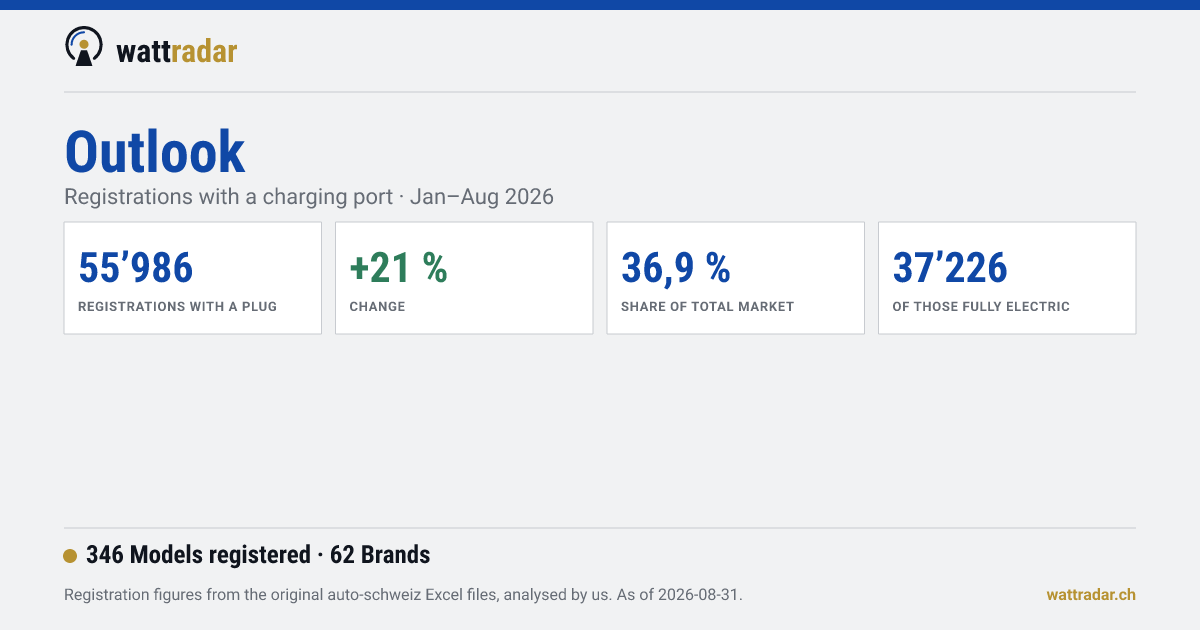Click the wattradar brand name text
The image size is (1200, 630).
pos(177,51)
